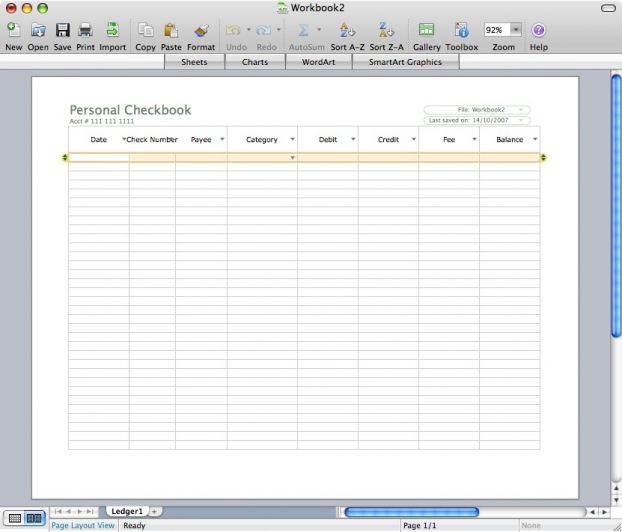Select the SmartArt Graphics tab
The image size is (622, 532).
[x=405, y=62]
